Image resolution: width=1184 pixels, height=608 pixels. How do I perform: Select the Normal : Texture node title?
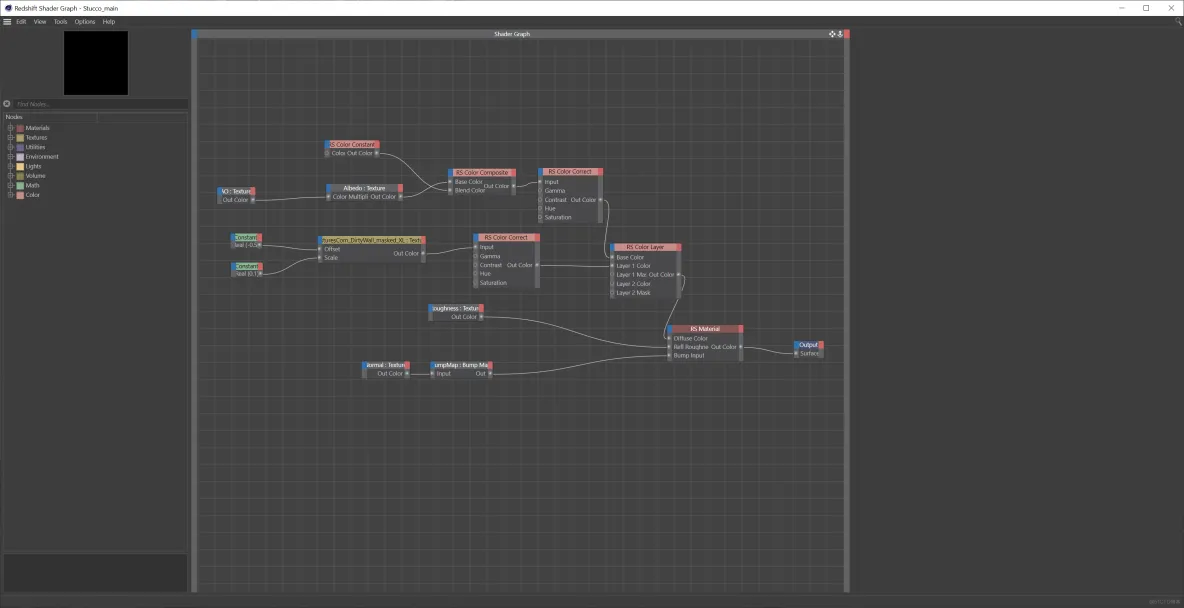pos(386,365)
